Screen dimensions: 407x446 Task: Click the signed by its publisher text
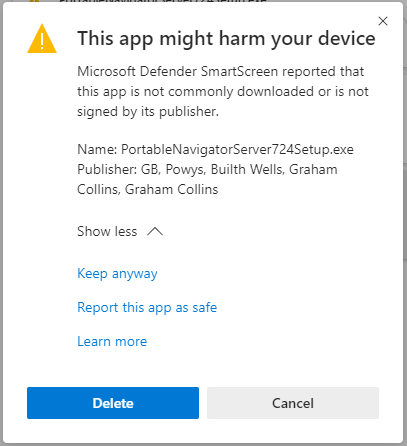[x=148, y=111]
